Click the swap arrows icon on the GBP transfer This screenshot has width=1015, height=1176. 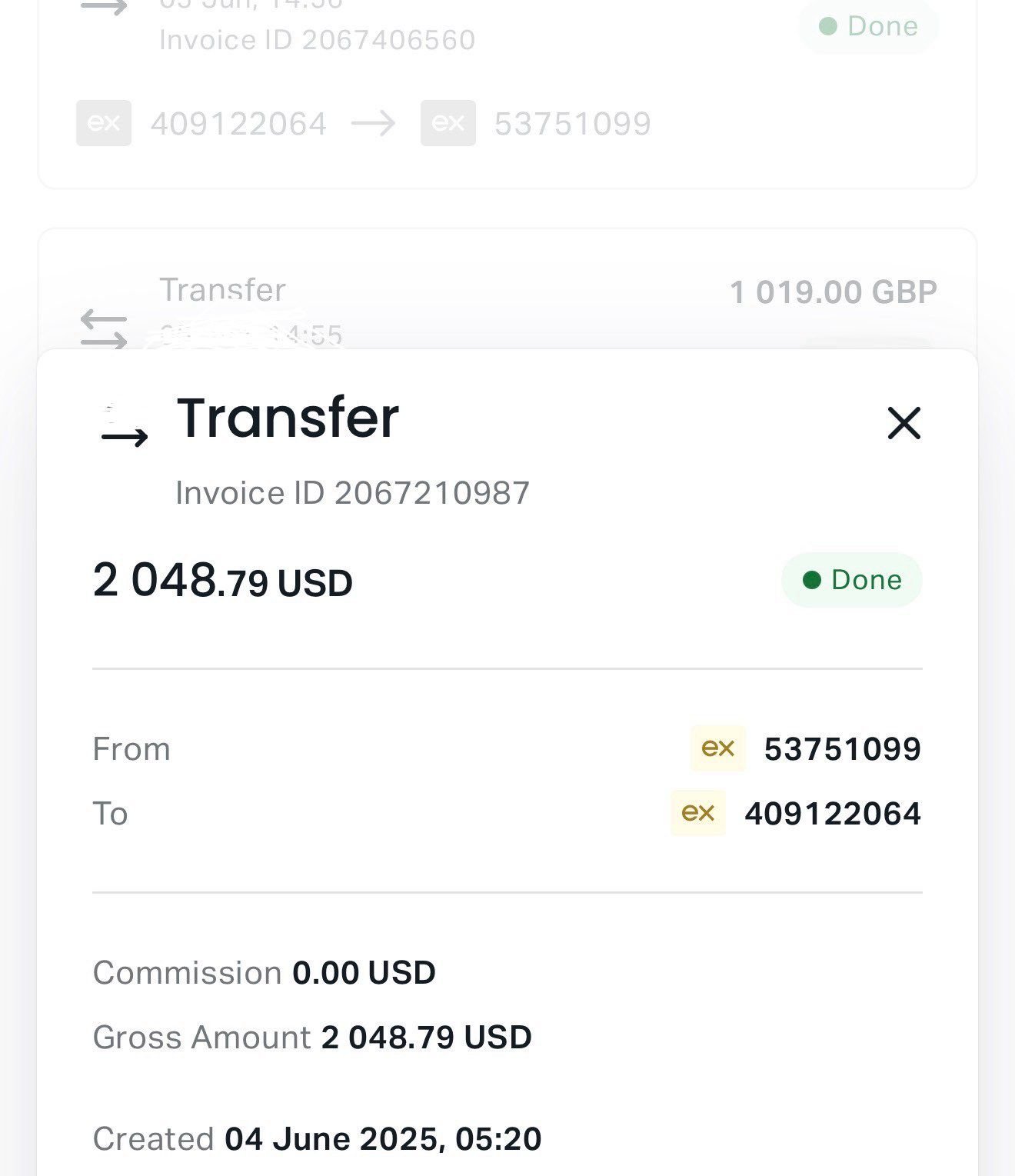tap(104, 328)
